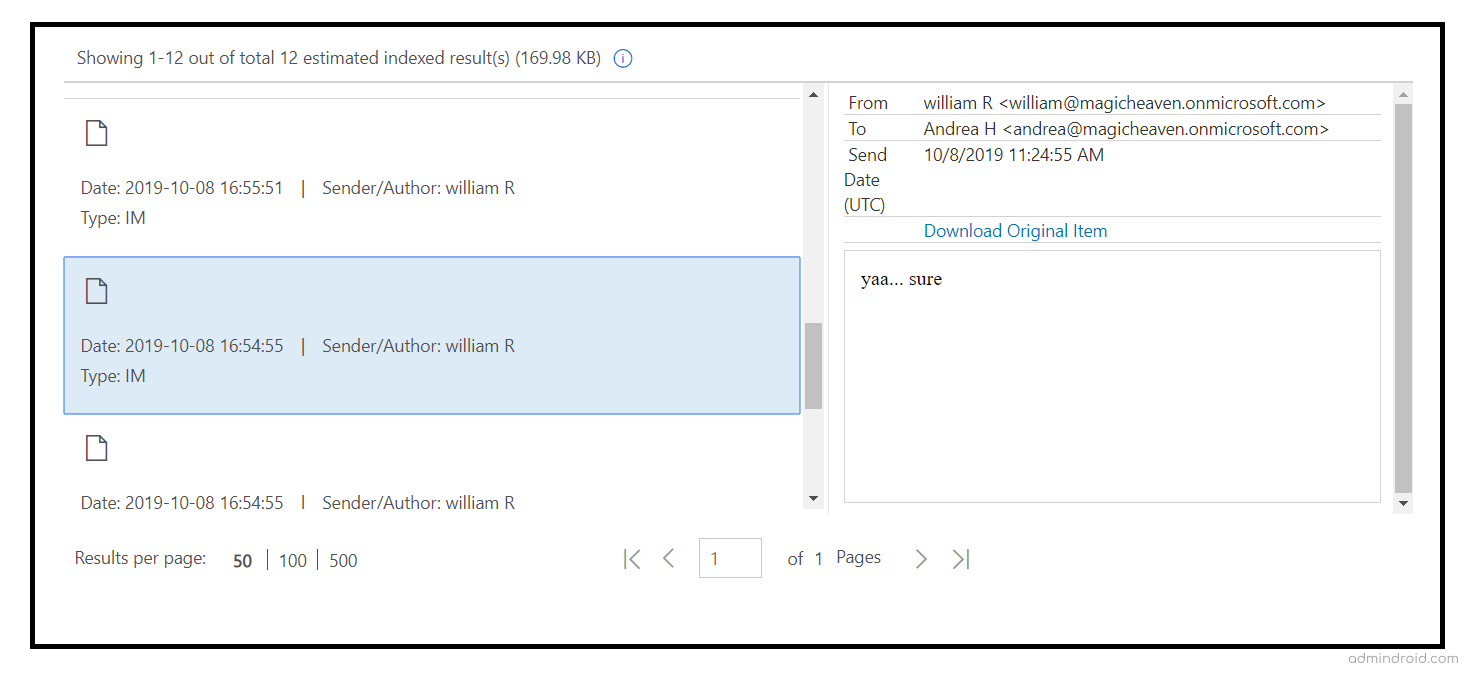Viewport: 1473px width, 679px height.
Task: Select william R's sender email address
Action: (x=1125, y=102)
